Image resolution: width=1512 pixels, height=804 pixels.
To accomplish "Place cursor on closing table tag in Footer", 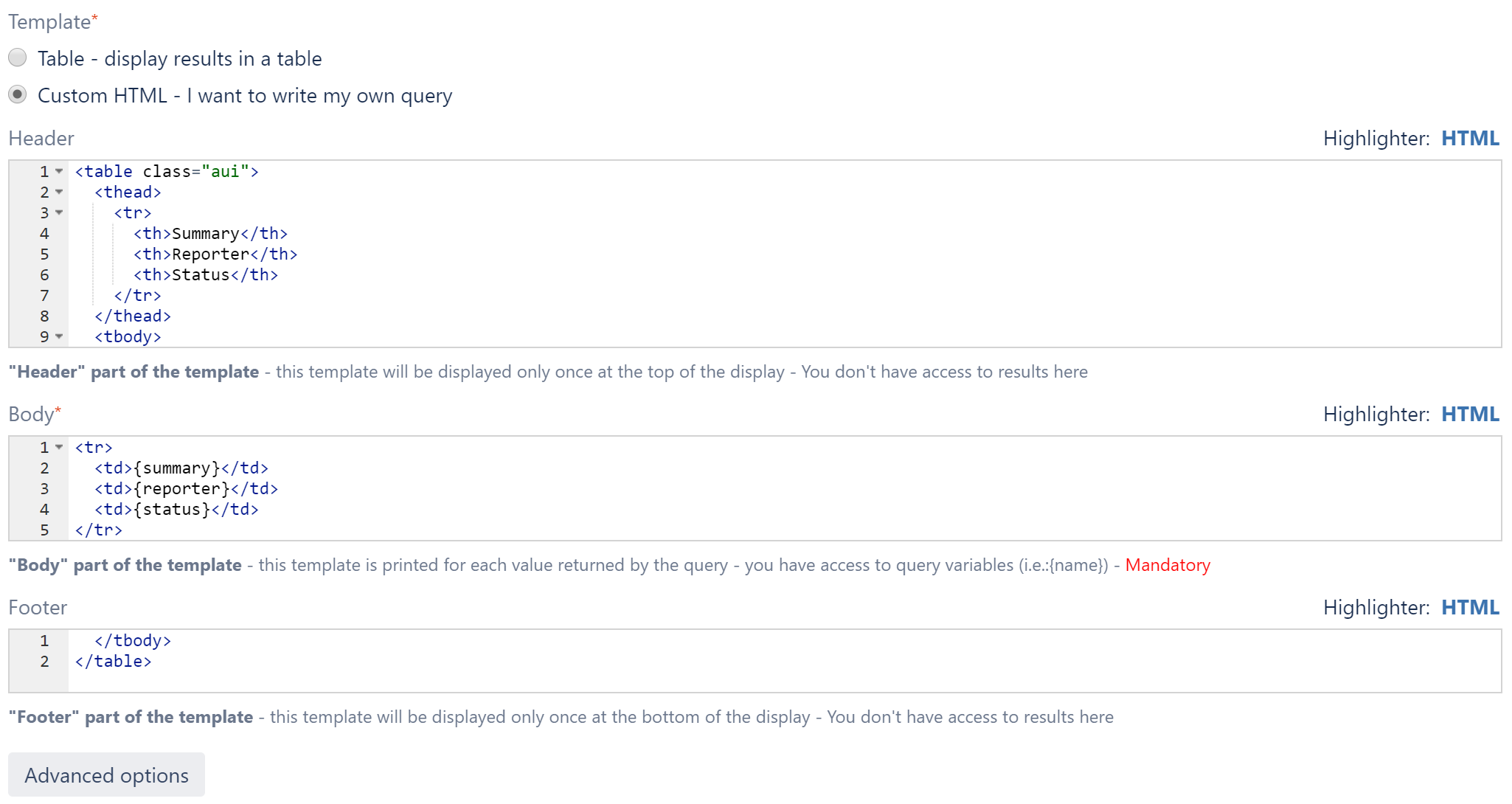I will point(113,662).
